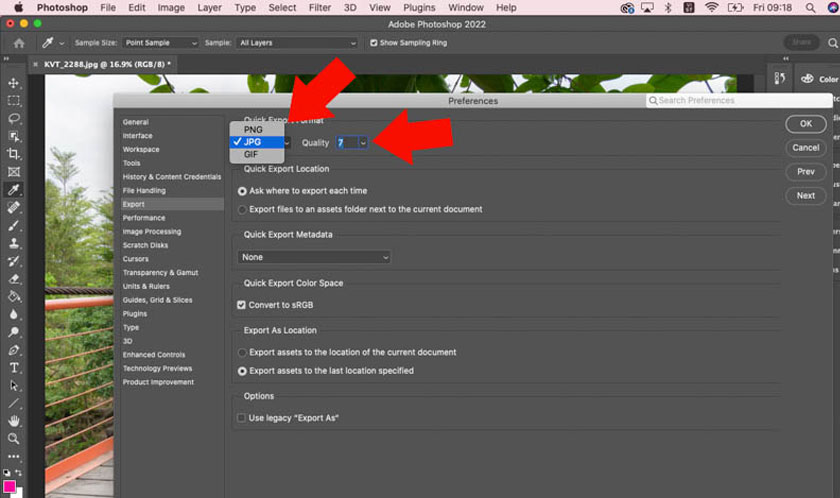Open the General preferences category
840x498 pixels.
coord(136,122)
